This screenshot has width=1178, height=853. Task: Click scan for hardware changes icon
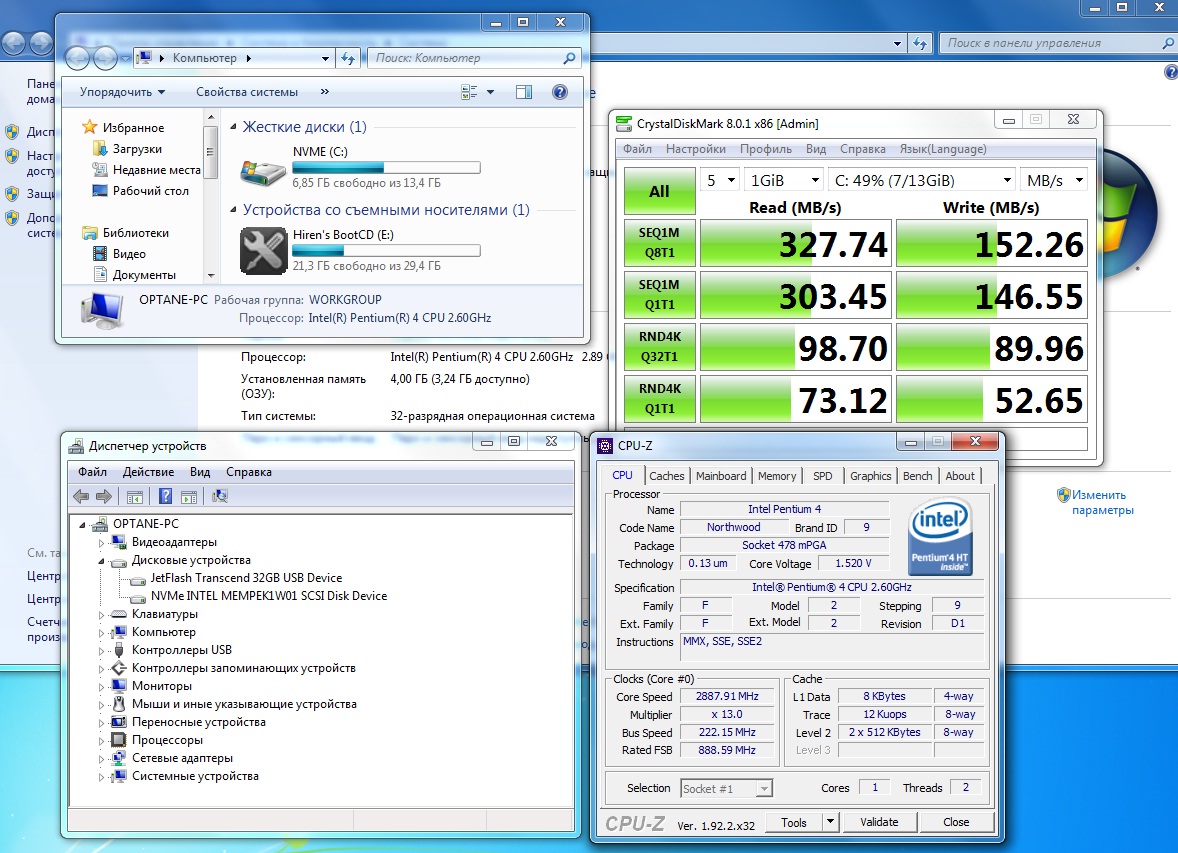[219, 496]
